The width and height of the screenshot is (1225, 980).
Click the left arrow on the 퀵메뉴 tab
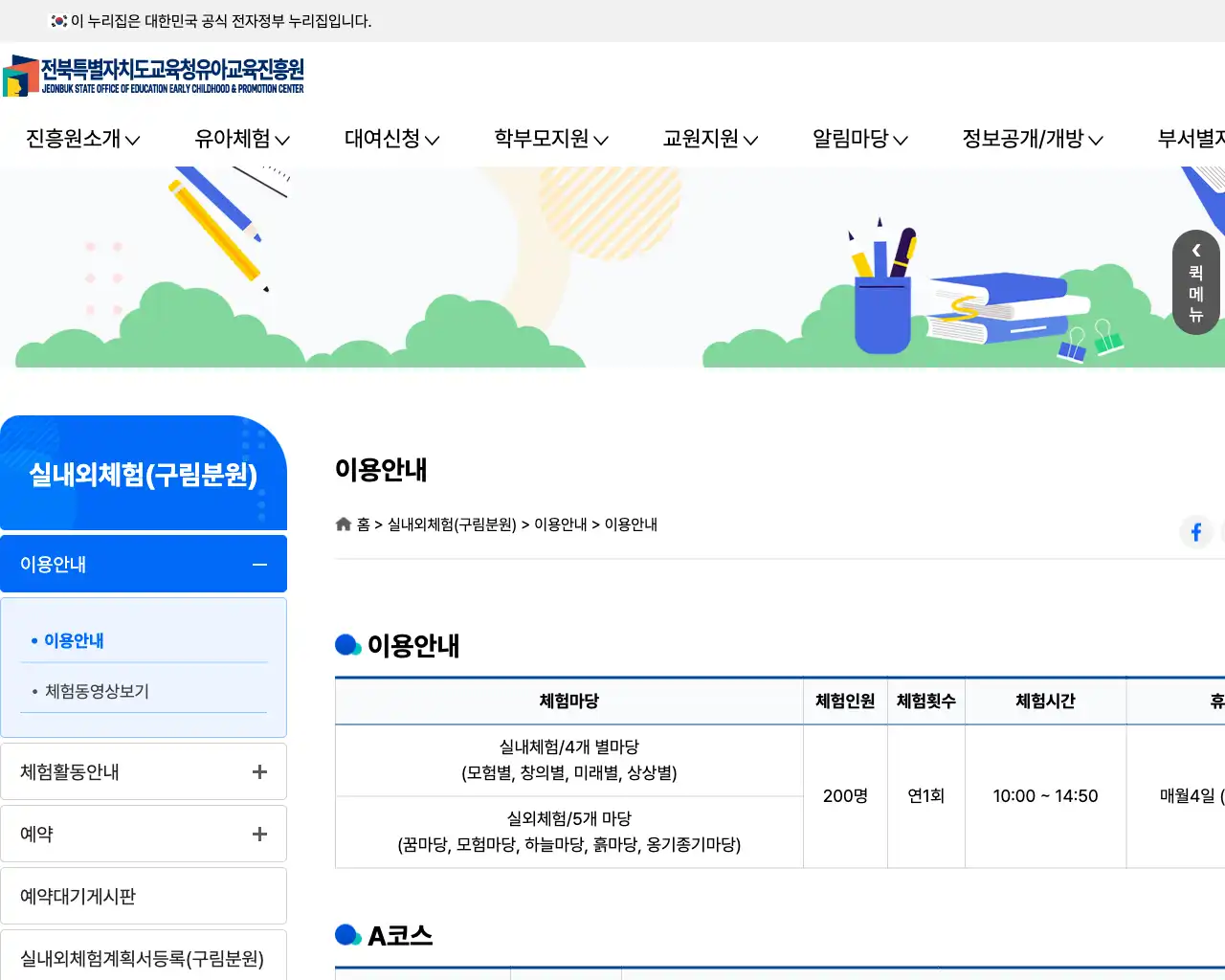pyautogui.click(x=1195, y=251)
